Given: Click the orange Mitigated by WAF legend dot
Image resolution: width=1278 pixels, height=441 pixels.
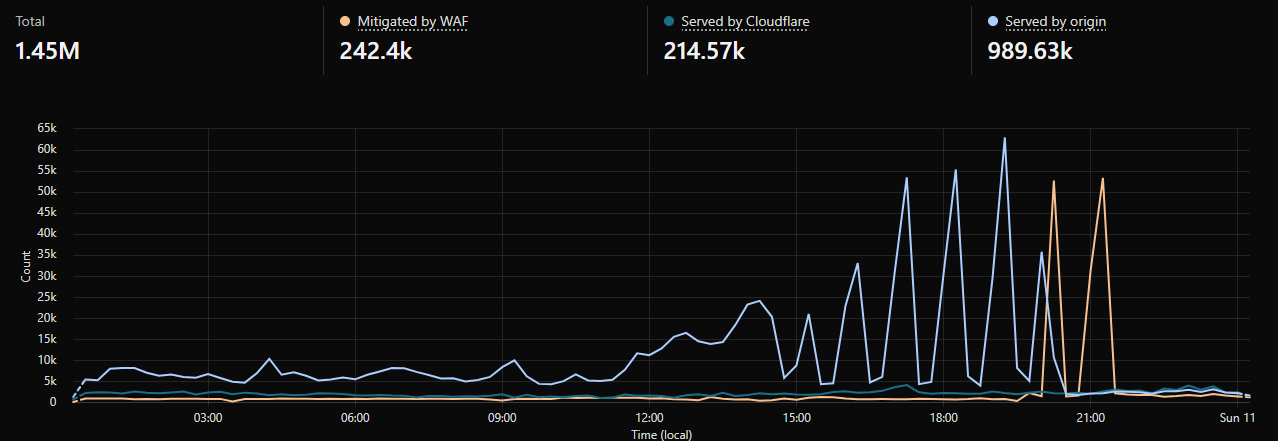Looking at the screenshot, I should click(345, 21).
